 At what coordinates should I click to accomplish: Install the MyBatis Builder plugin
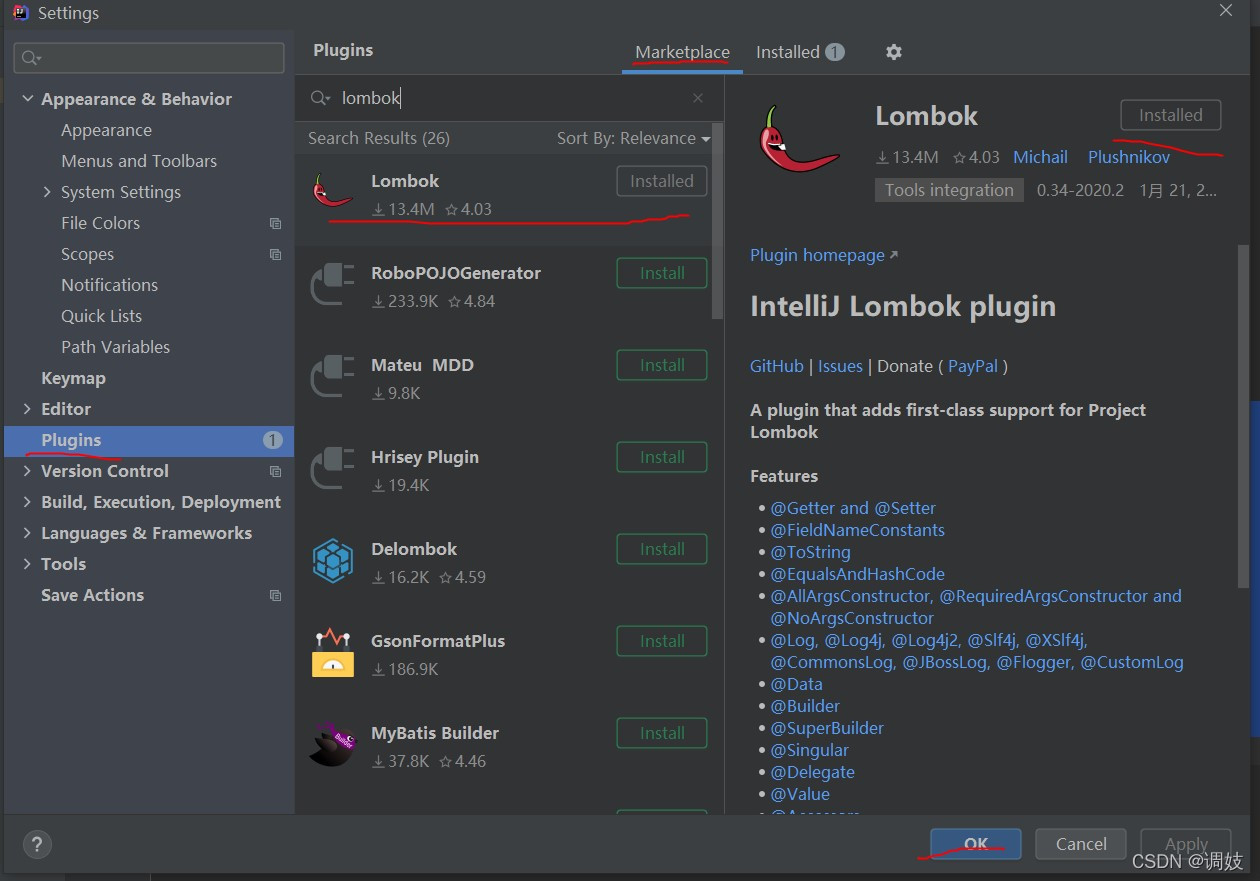click(662, 733)
